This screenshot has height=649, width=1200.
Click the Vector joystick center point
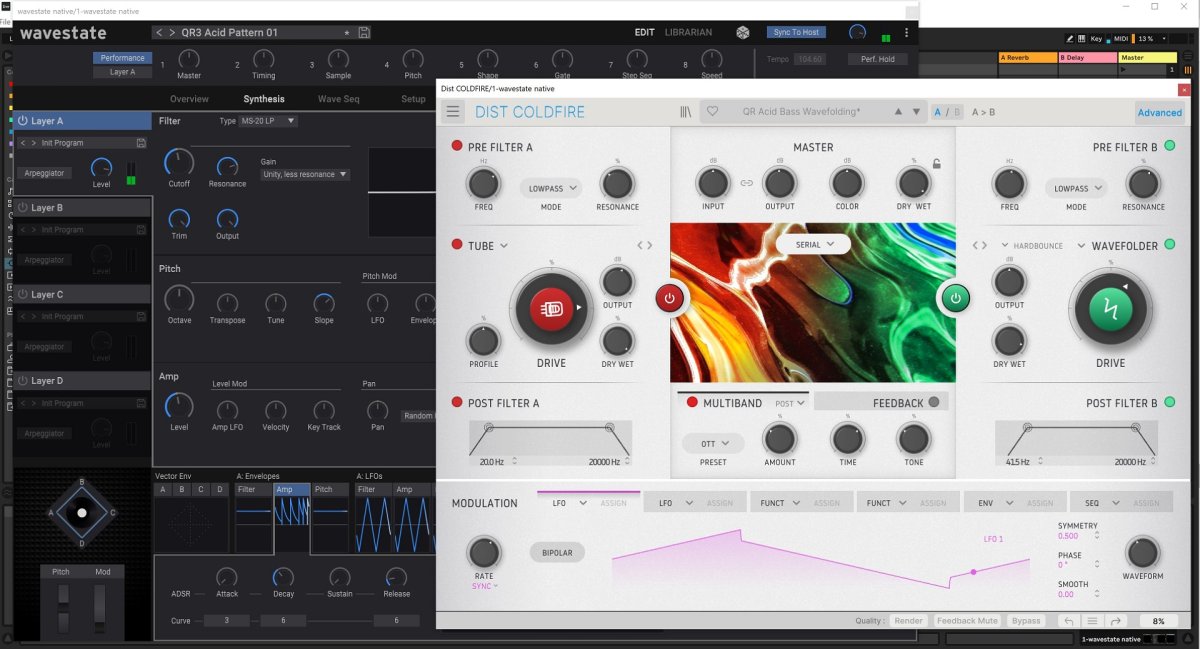(82, 513)
